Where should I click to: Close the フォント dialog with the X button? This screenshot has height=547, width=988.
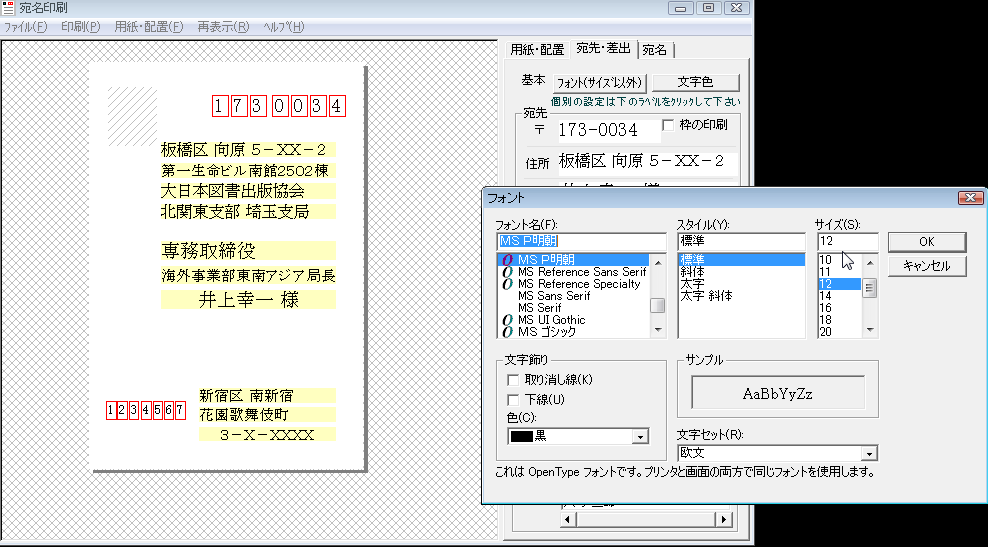click(x=967, y=198)
